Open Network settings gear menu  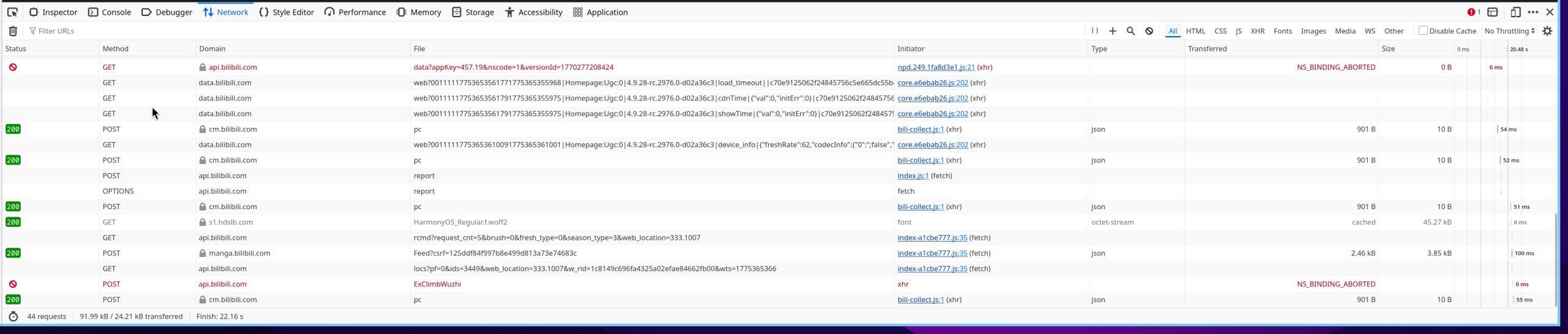[1547, 31]
